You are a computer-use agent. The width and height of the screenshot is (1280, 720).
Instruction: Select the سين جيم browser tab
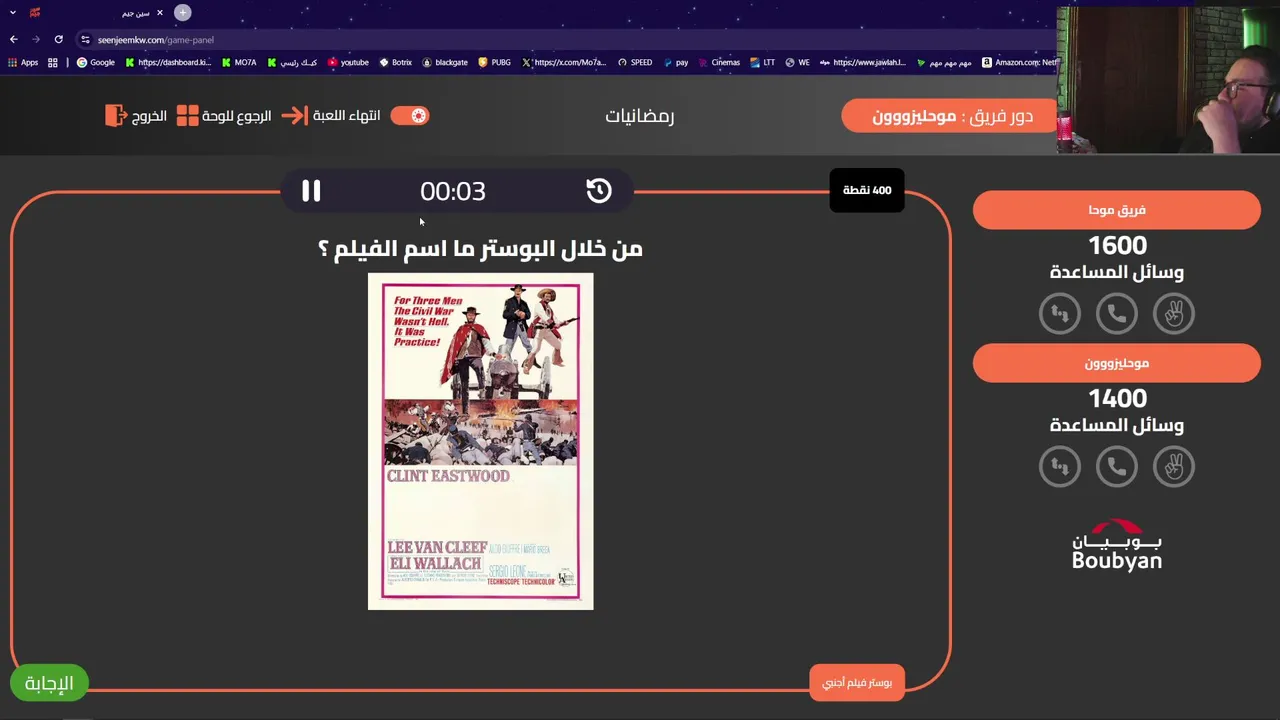pos(96,13)
